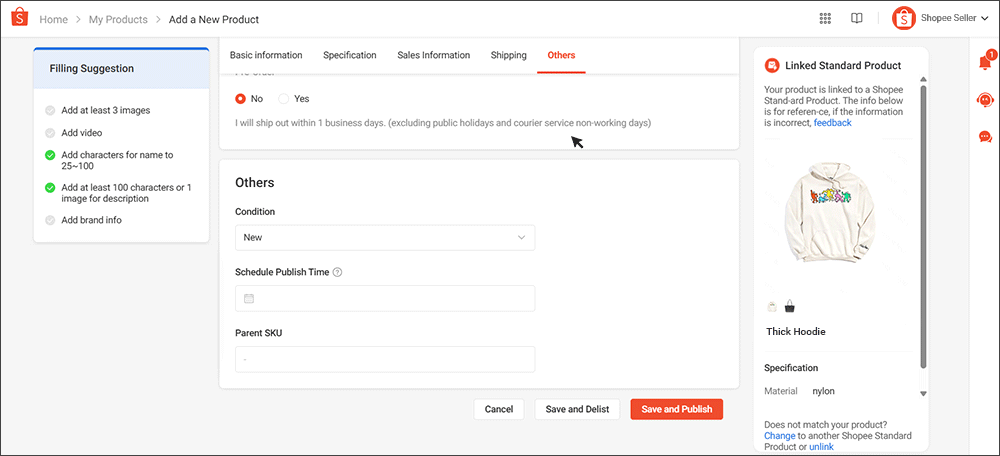The image size is (1000, 456).
Task: Click the Linked Standard Product icon
Action: 772,65
